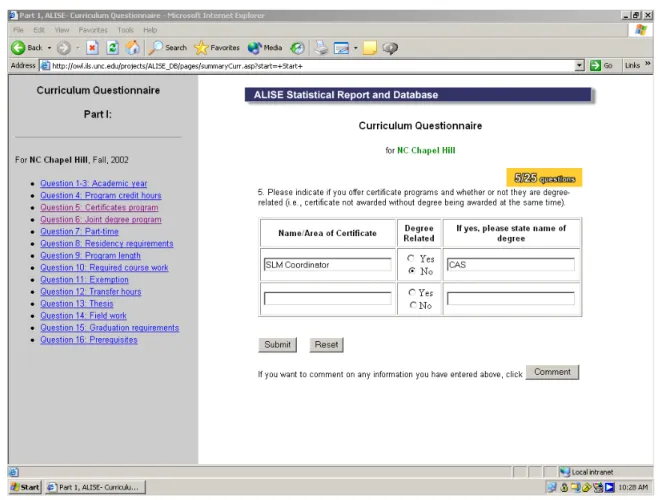Click Local intranet zone icon

coord(564,472)
